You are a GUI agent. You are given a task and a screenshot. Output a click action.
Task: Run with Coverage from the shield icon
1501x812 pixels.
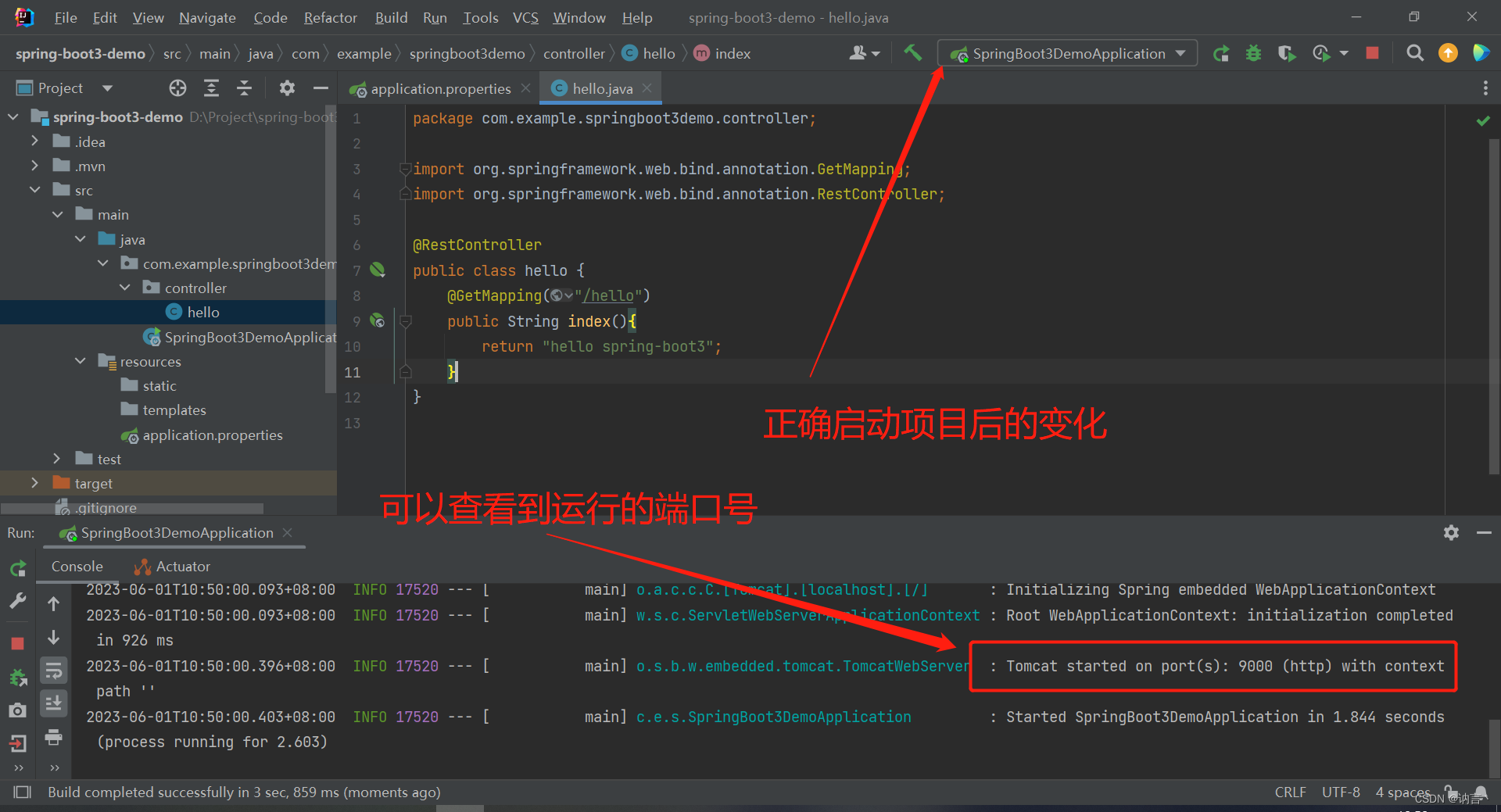point(1287,53)
